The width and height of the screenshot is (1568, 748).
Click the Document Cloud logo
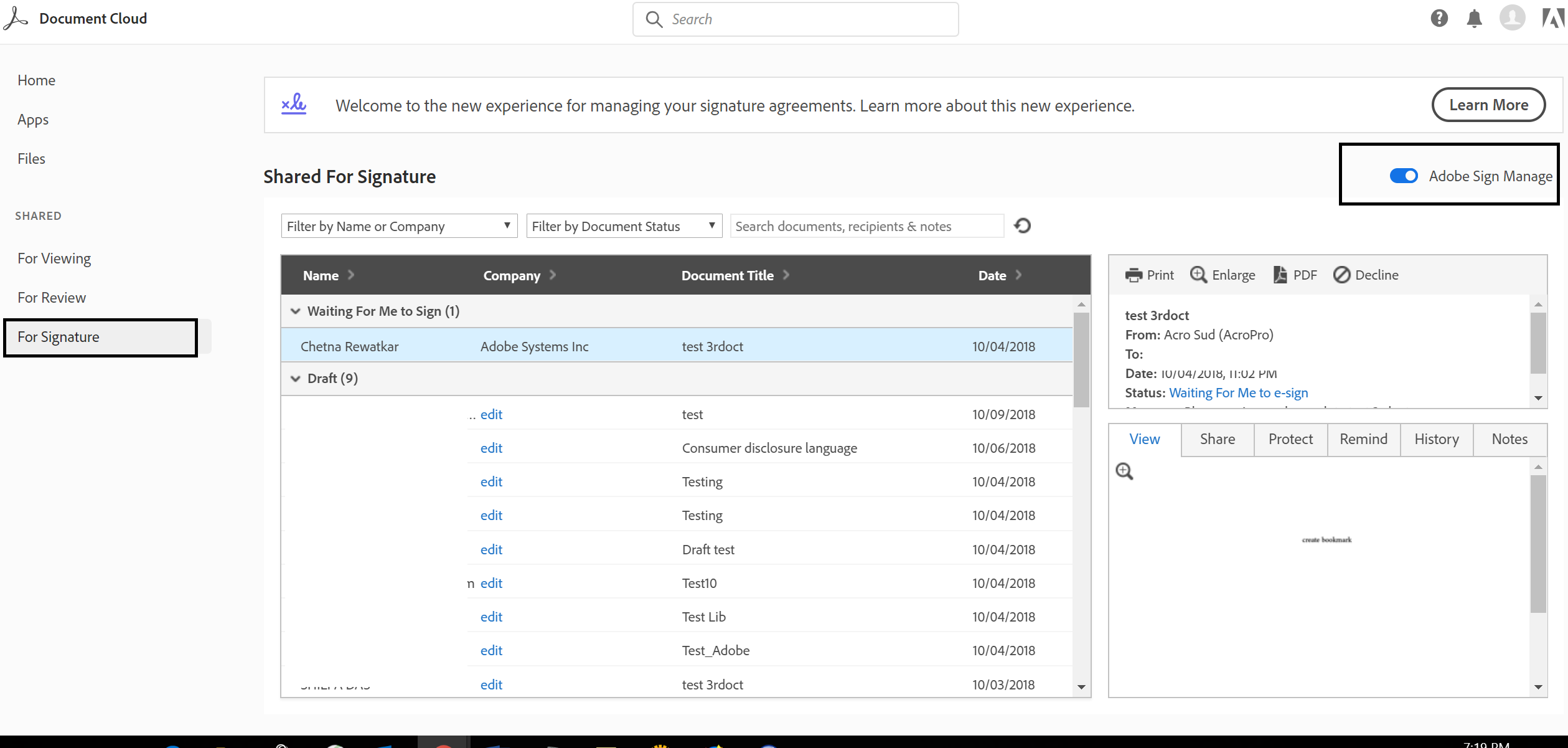point(16,17)
